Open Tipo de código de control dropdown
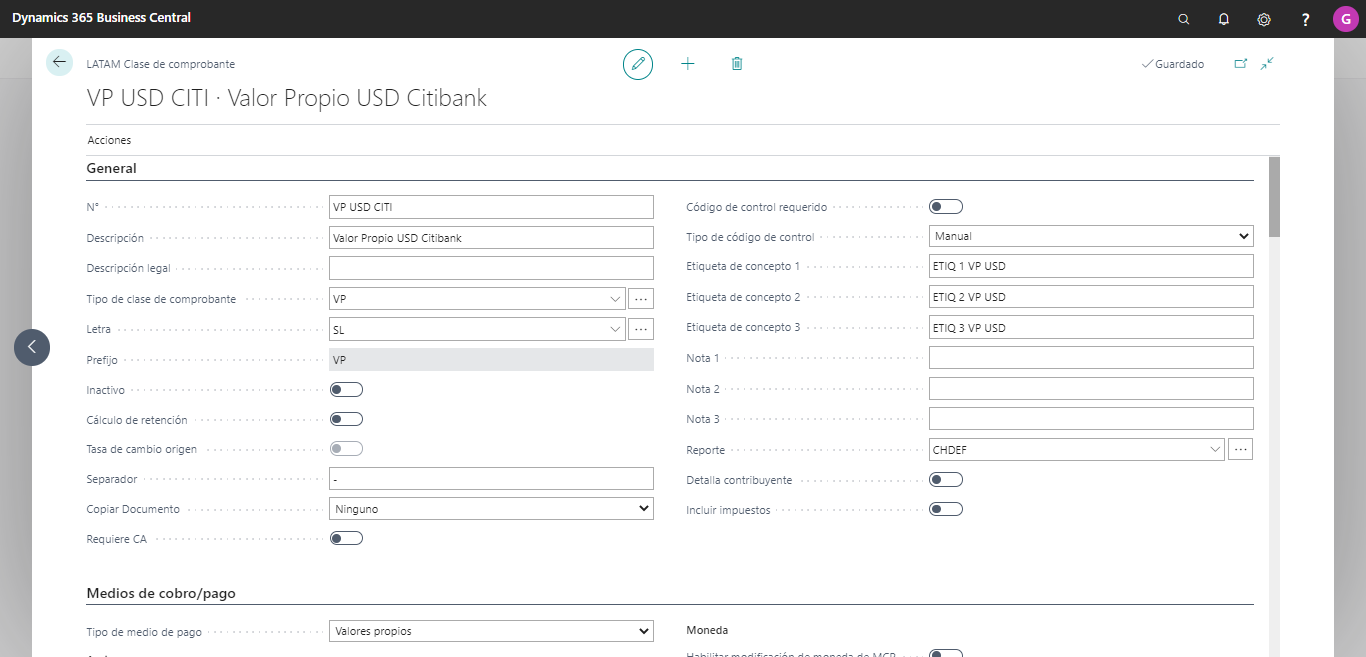 coord(1091,237)
